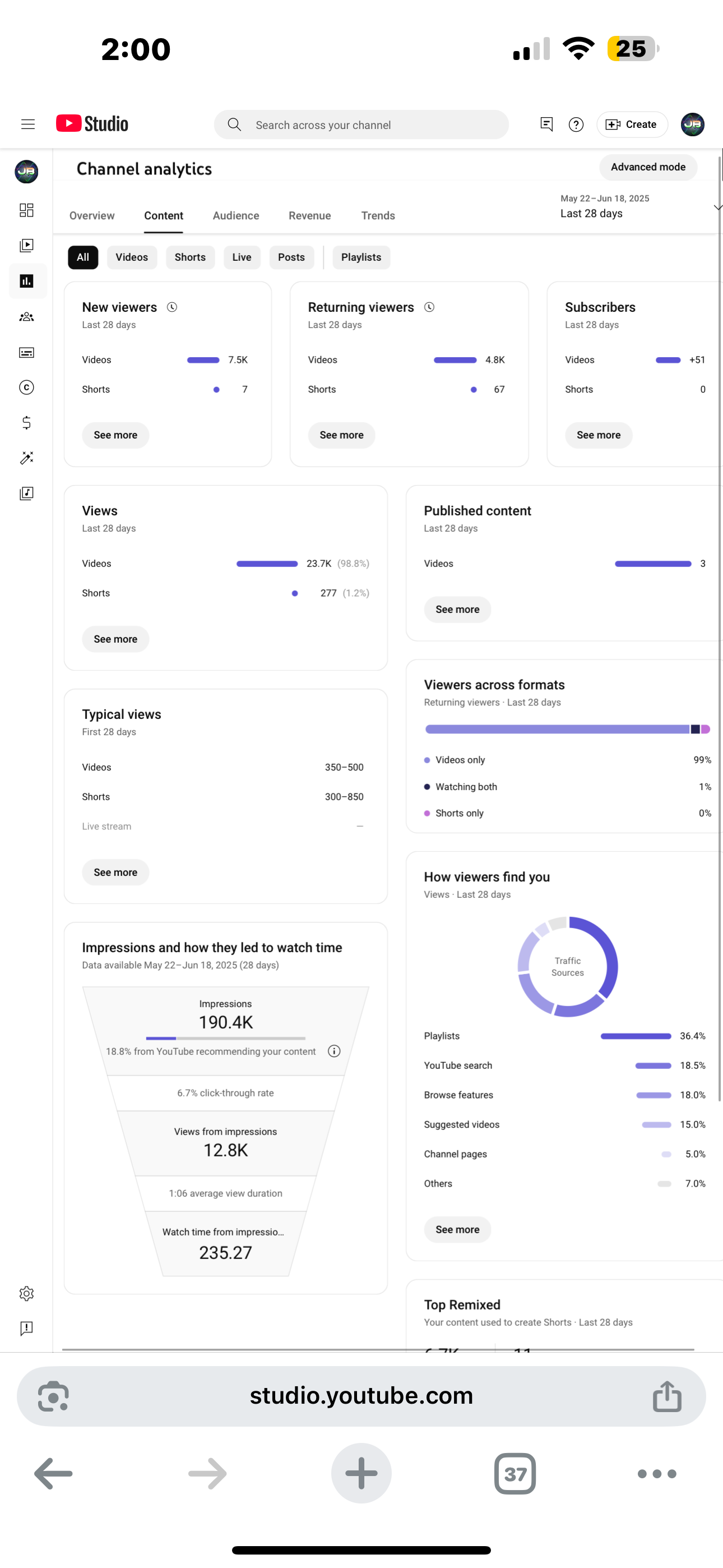Screen dimensions: 723x1568
Task: Click See more under New viewers
Action: pos(115,435)
